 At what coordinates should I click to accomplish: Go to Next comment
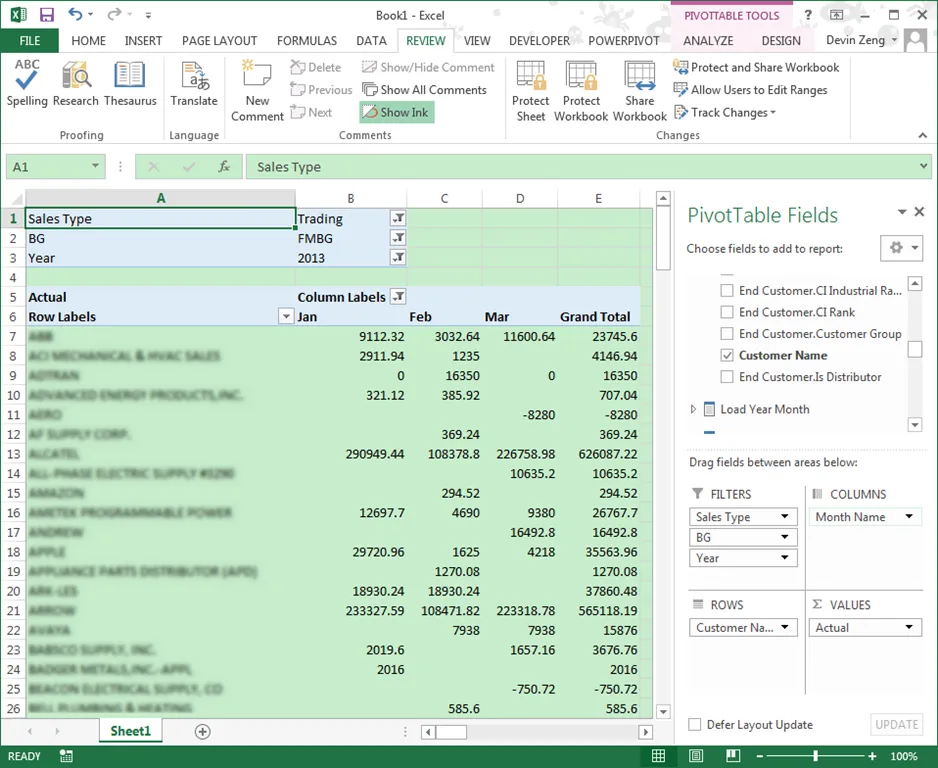coord(311,112)
